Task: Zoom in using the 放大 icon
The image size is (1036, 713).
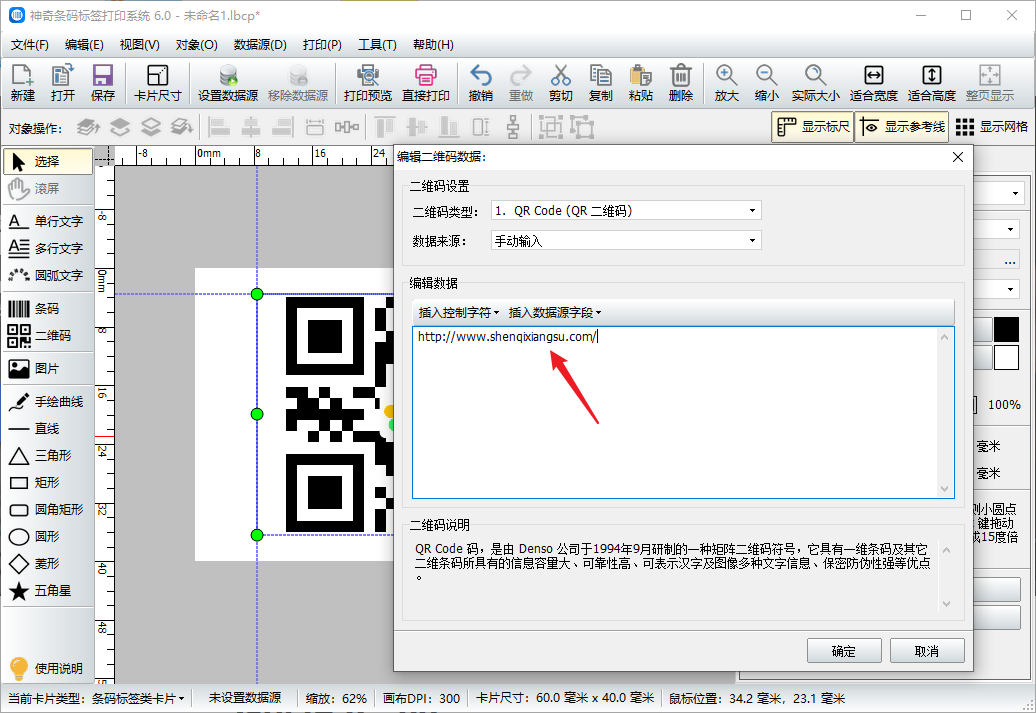Action: [726, 83]
